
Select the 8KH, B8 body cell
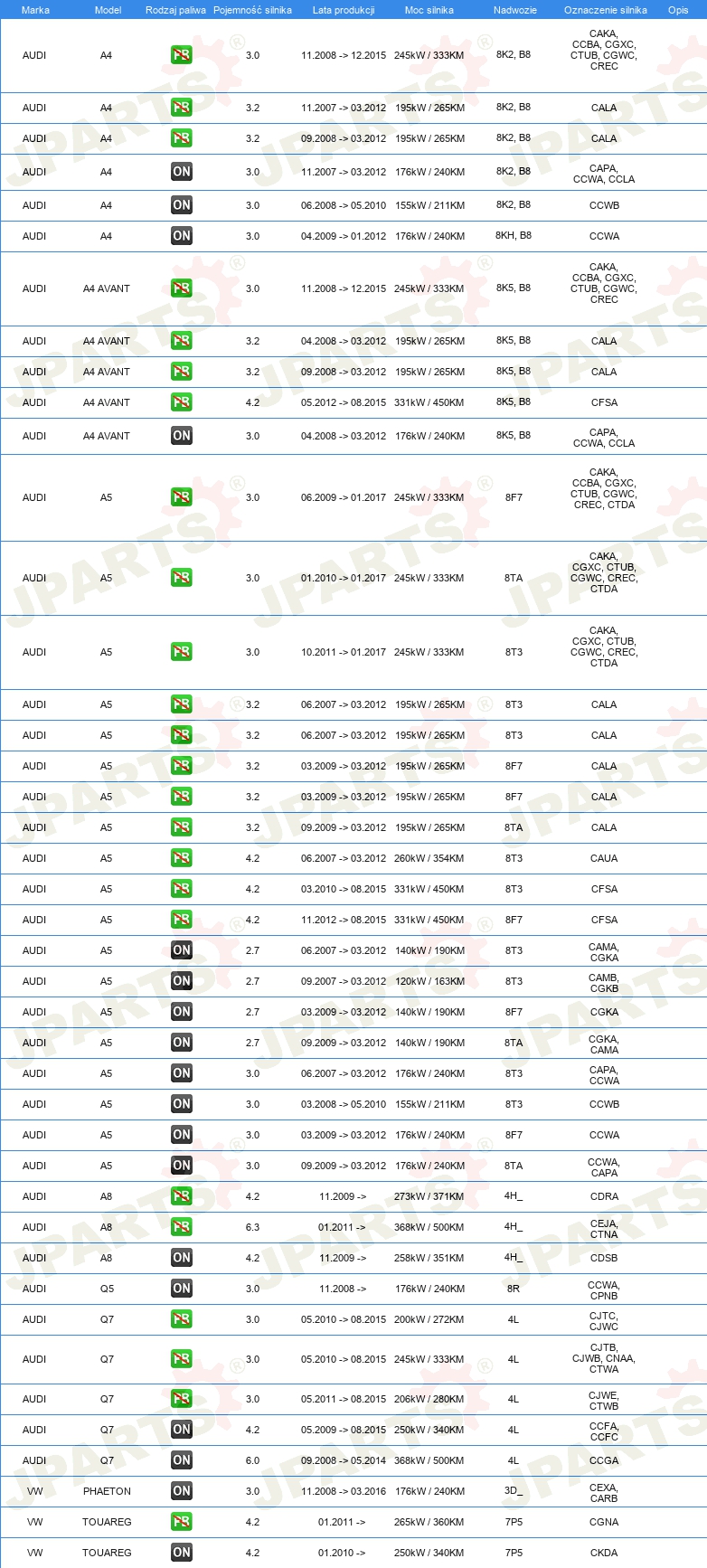click(514, 236)
